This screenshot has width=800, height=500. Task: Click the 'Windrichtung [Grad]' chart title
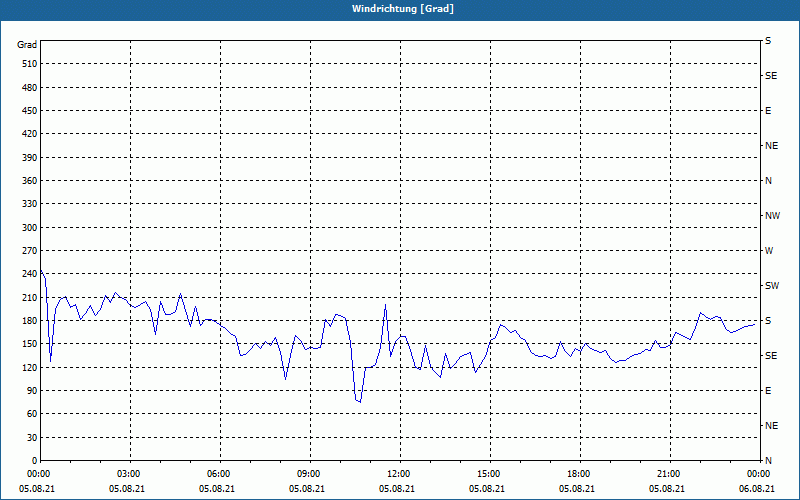[403, 9]
